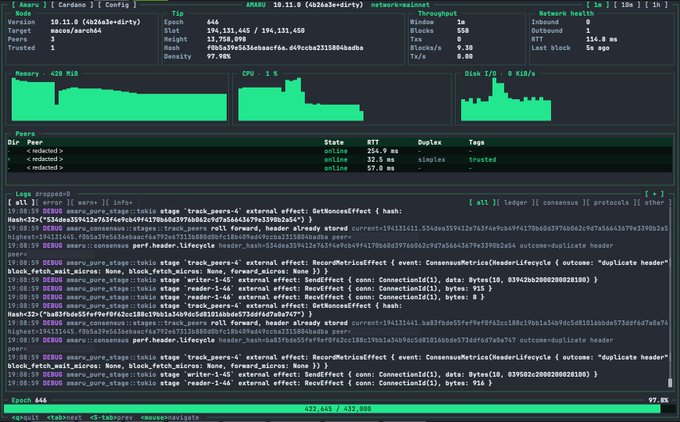Click the <tab>next footer hint

tap(64, 417)
